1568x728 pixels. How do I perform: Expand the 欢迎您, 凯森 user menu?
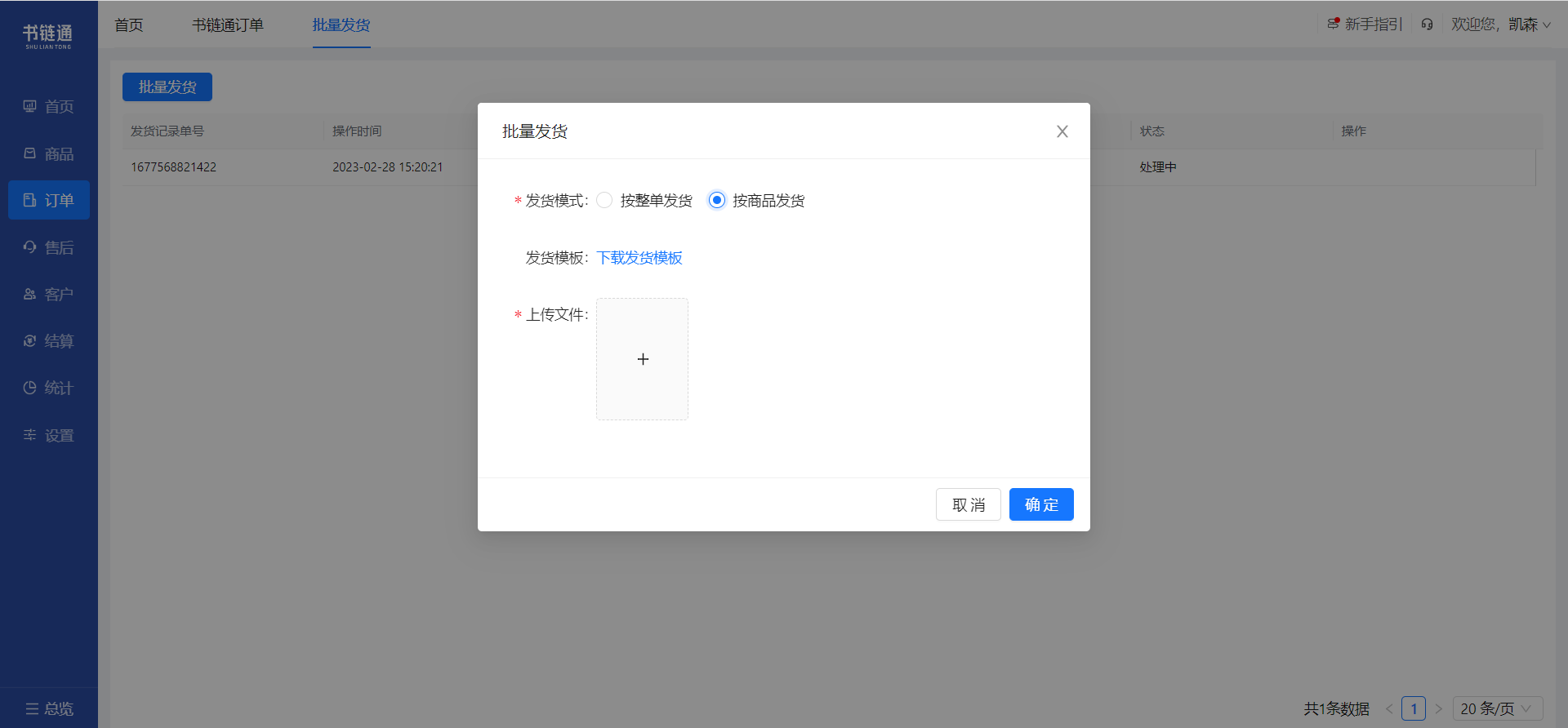point(1501,24)
